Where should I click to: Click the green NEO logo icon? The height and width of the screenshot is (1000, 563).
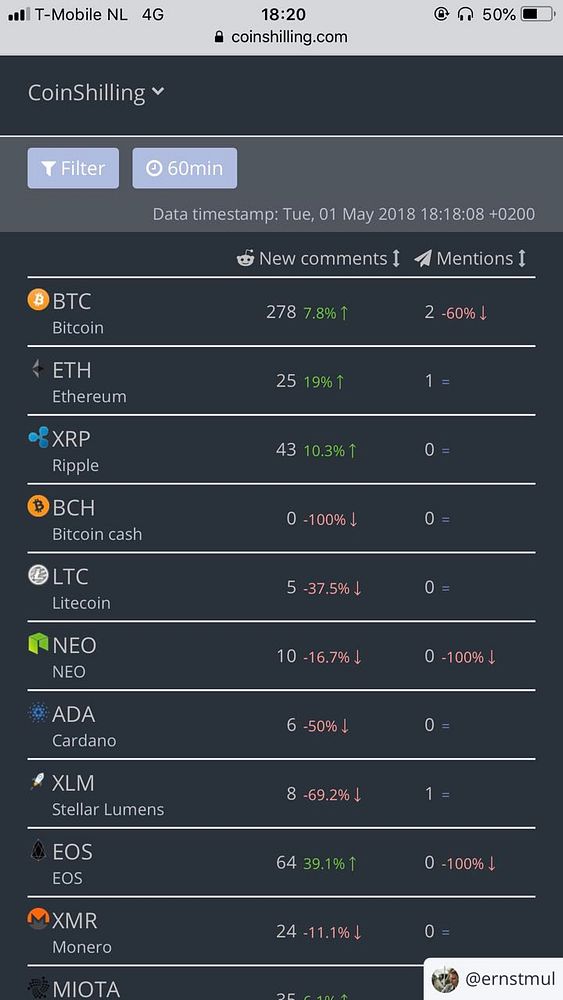(x=38, y=643)
